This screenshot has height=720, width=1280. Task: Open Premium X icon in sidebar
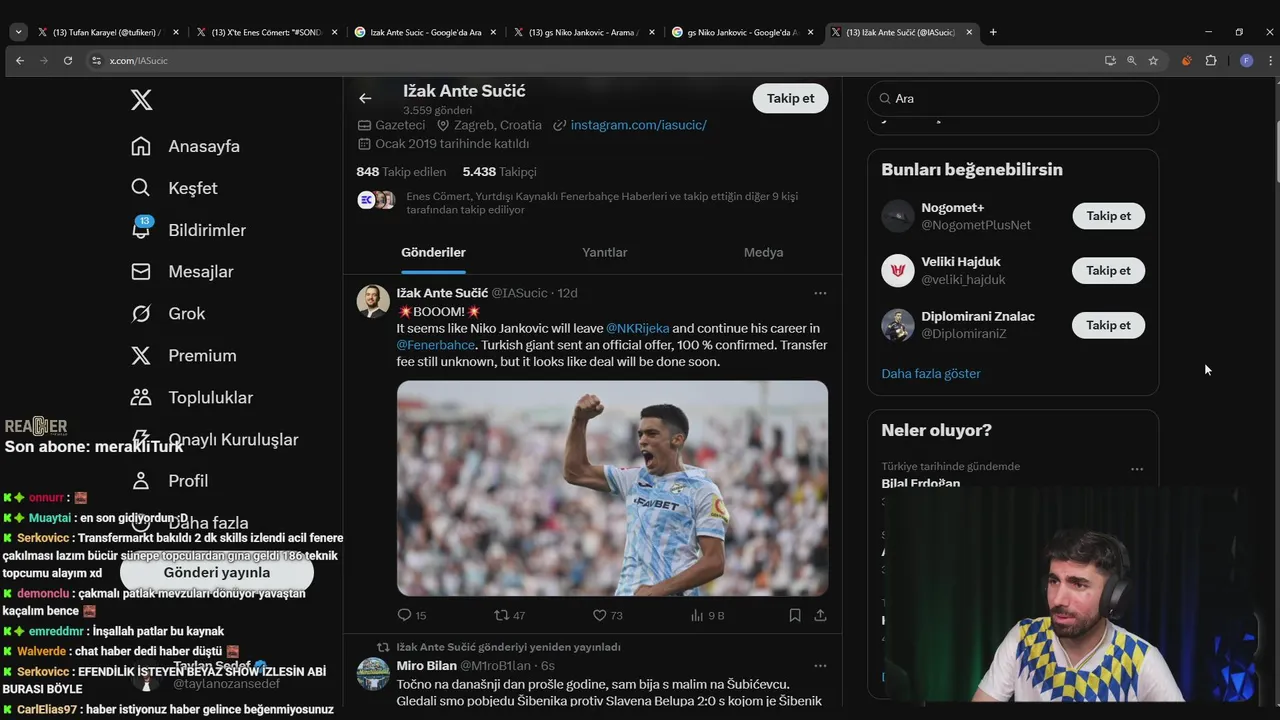point(141,355)
